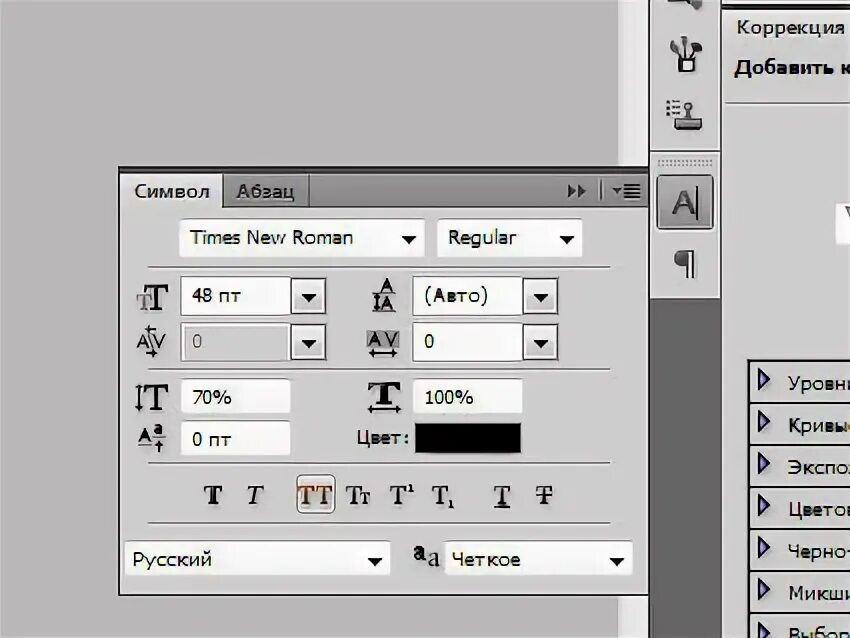The image size is (850, 638).
Task: Toggle Faux Bold text style
Action: [x=213, y=495]
